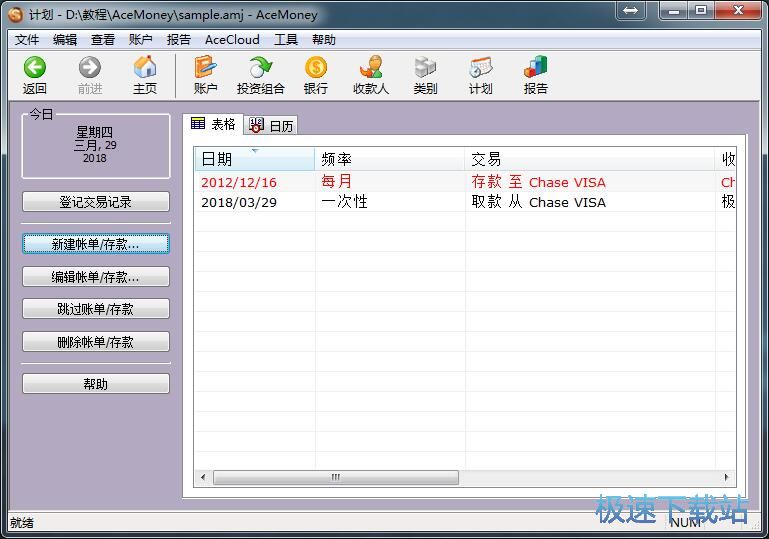Viewport: 769px width, 539px height.
Task: Open the 账户 menu in menu bar
Action: pyautogui.click(x=140, y=40)
